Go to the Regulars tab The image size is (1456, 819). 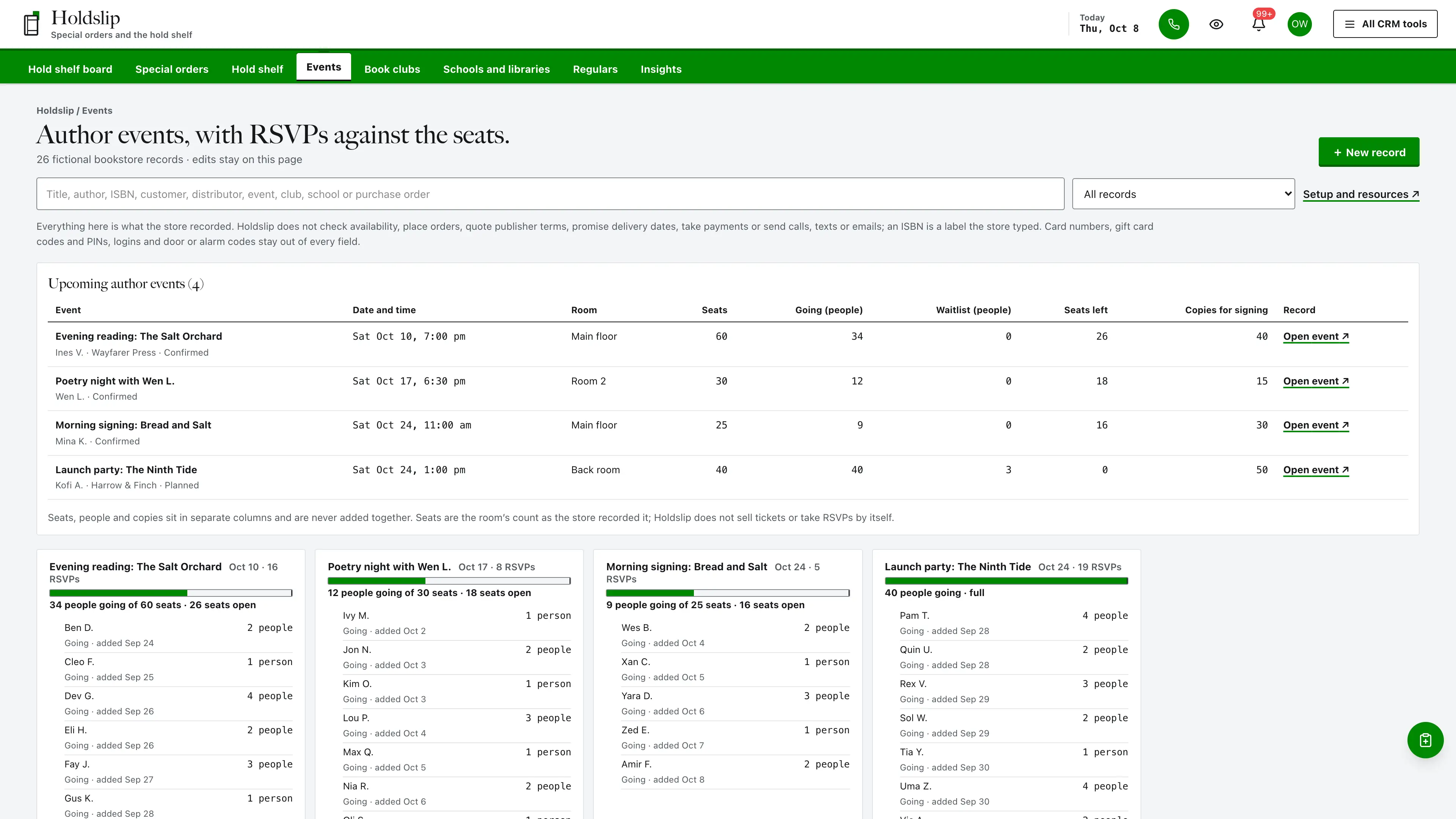(x=595, y=69)
